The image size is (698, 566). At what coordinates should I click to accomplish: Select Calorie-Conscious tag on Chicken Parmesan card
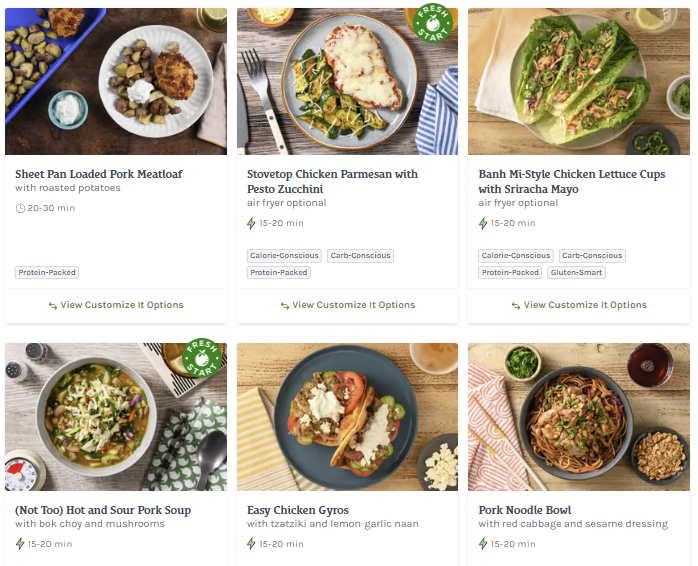[285, 256]
